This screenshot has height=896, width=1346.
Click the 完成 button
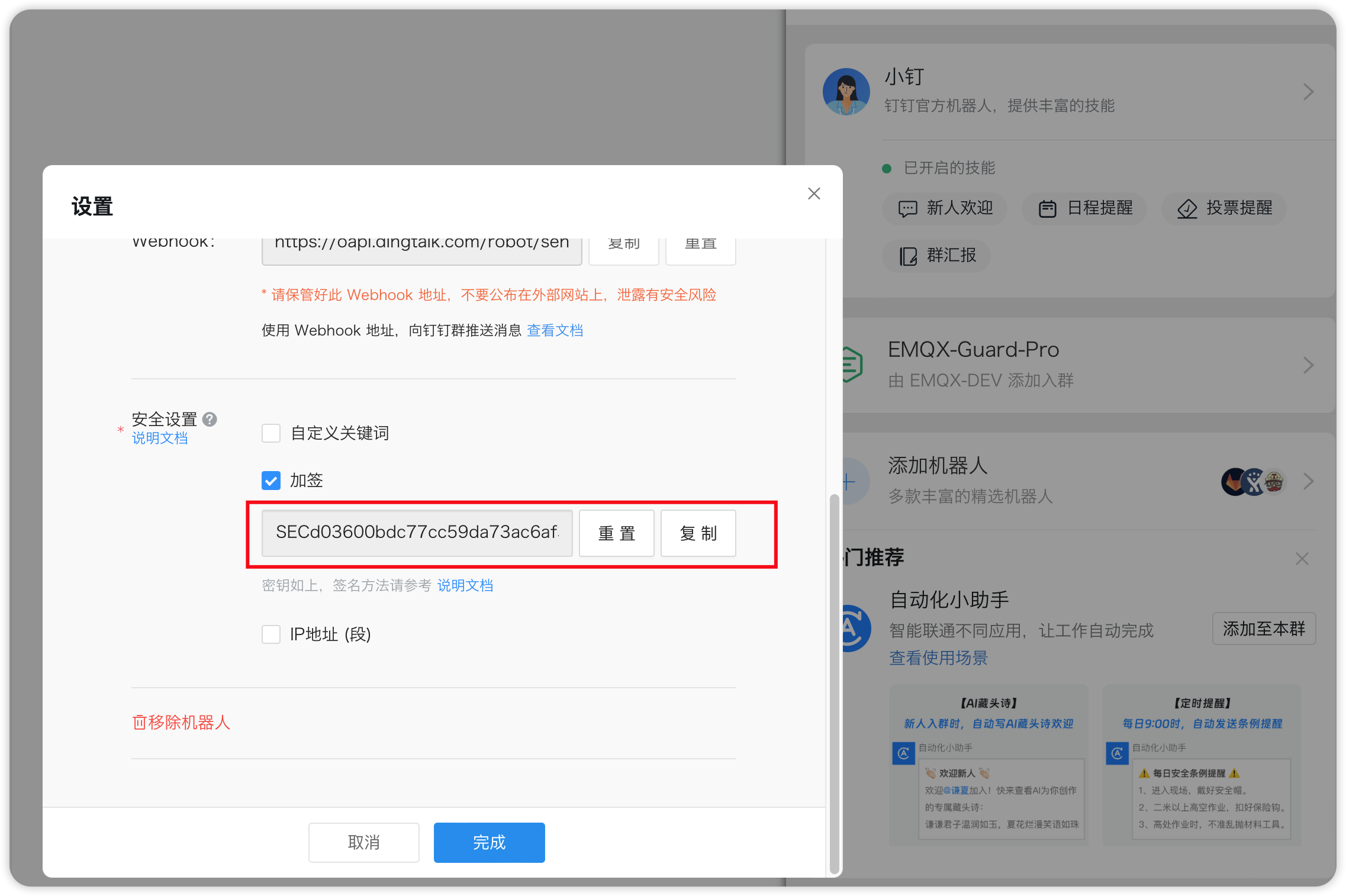[489, 842]
